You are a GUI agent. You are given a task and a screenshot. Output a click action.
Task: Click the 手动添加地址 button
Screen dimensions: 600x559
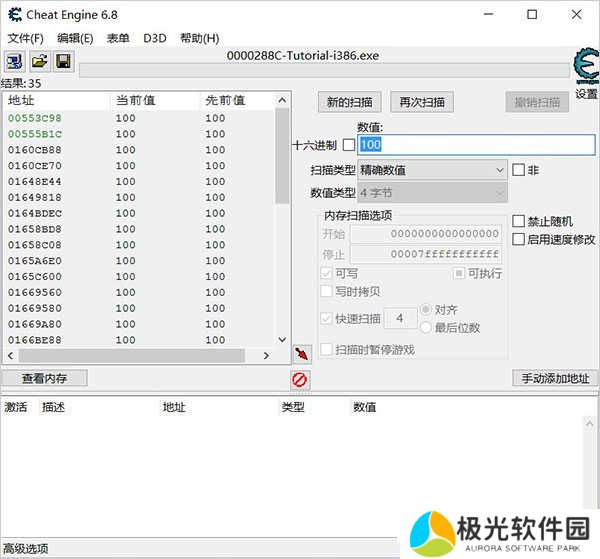(x=555, y=378)
